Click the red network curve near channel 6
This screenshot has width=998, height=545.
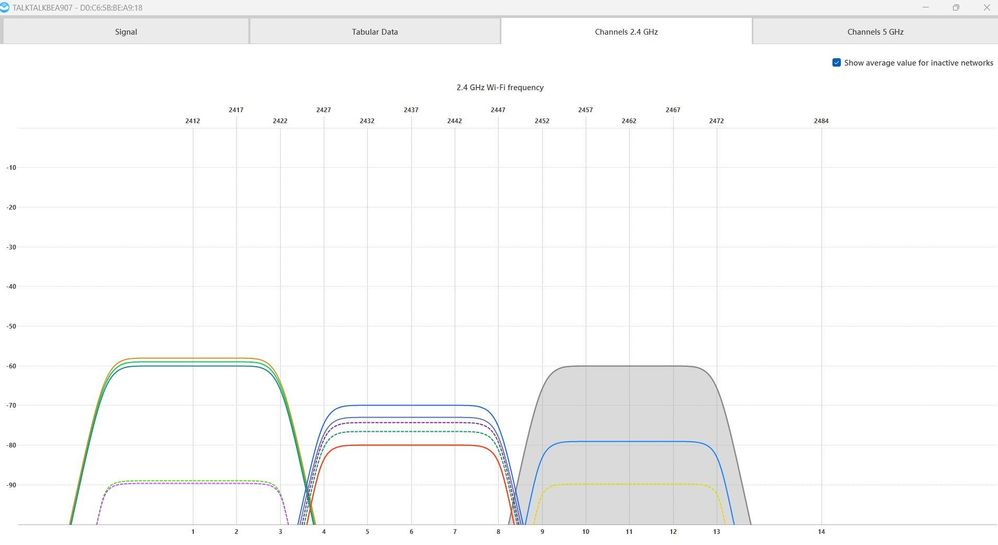pos(410,446)
